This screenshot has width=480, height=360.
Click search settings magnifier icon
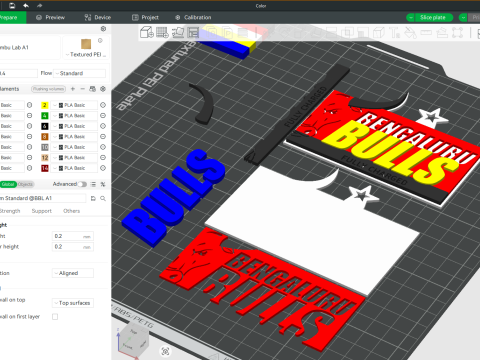[x=103, y=198]
